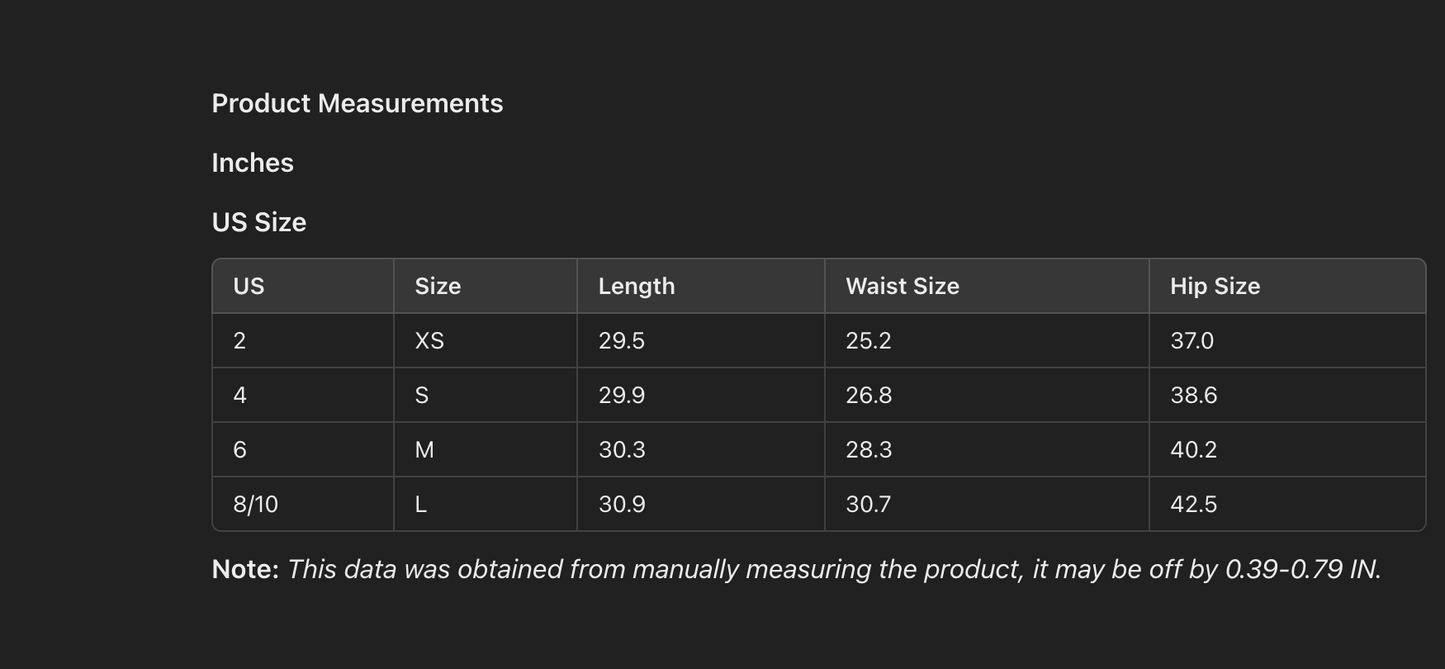Click the M size cell
The image size is (1445, 669).
pyautogui.click(x=424, y=450)
